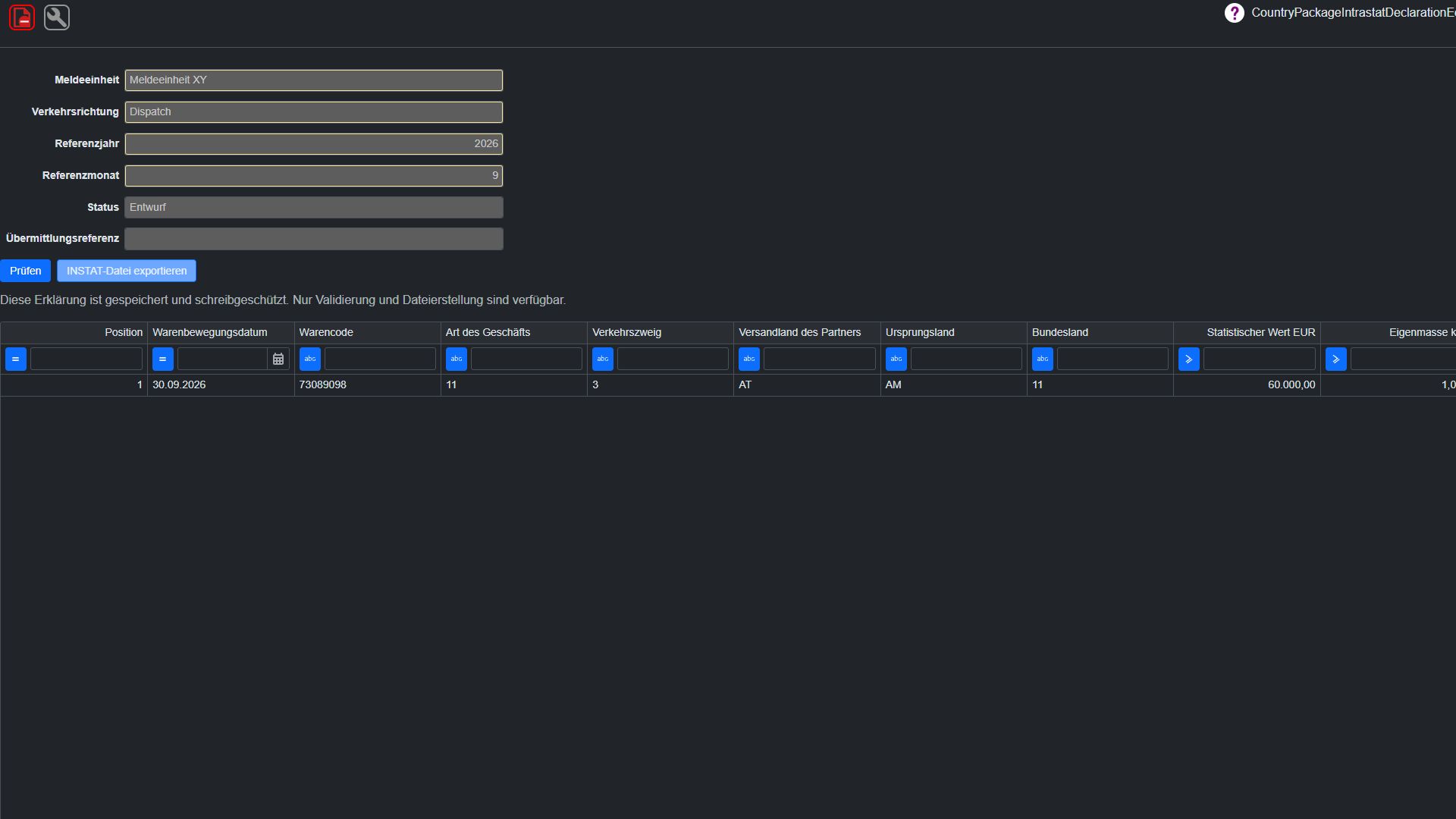Click the Prüfen button

[x=26, y=271]
